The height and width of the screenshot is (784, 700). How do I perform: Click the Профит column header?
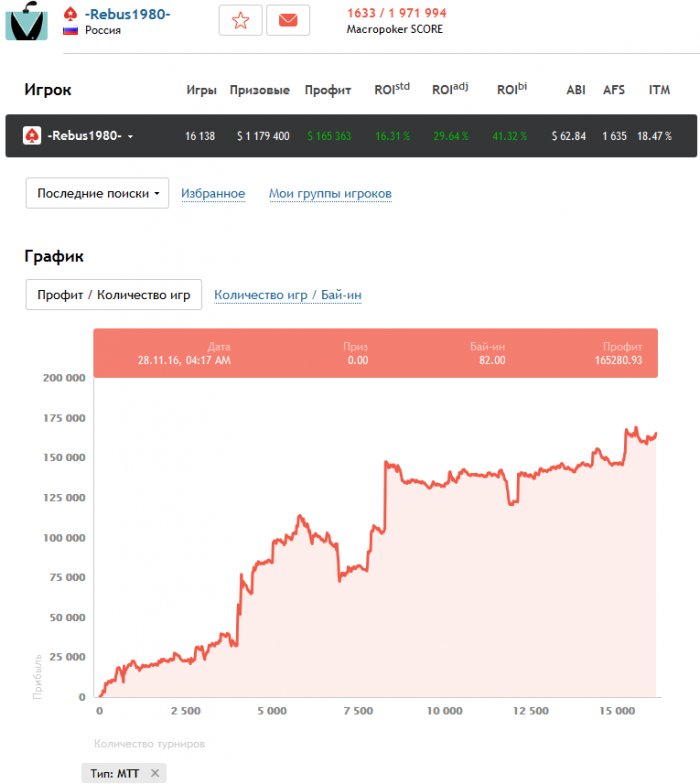point(328,90)
